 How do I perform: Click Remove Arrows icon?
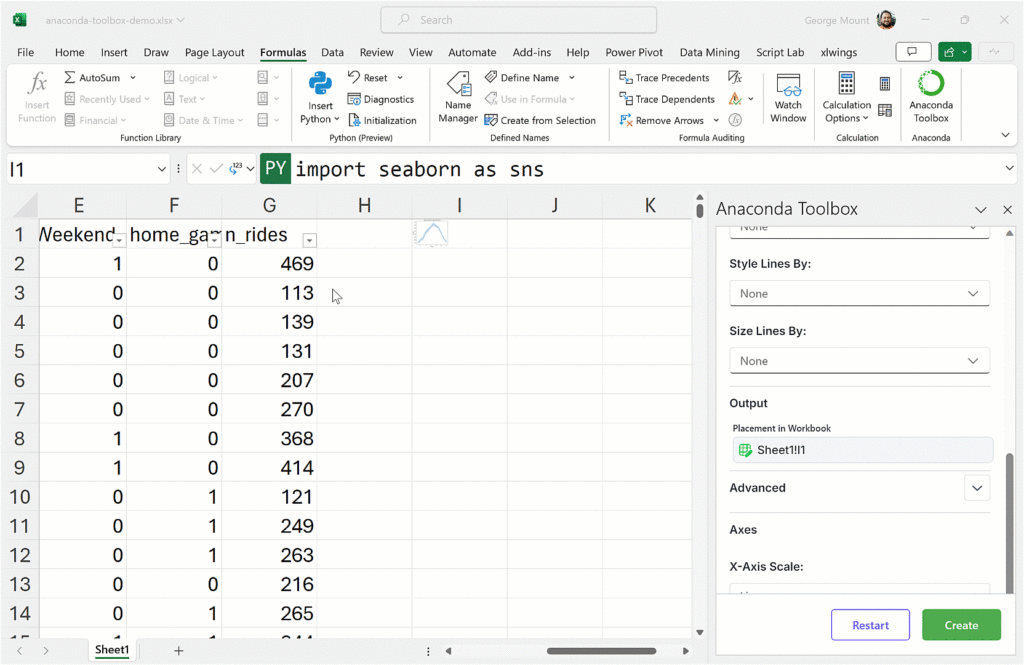(x=626, y=121)
